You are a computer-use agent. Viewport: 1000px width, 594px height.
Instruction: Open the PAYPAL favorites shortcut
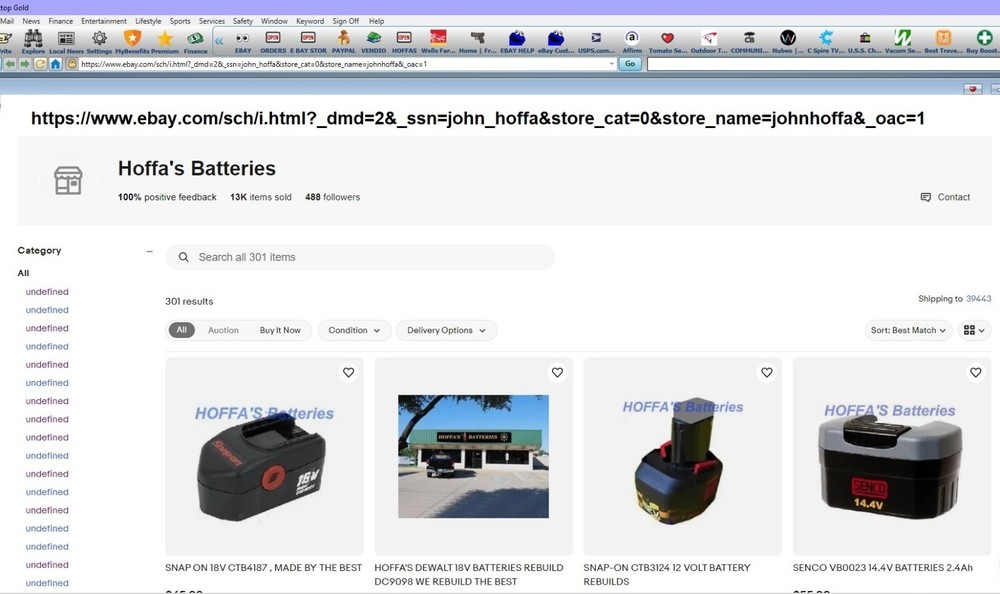coord(343,41)
